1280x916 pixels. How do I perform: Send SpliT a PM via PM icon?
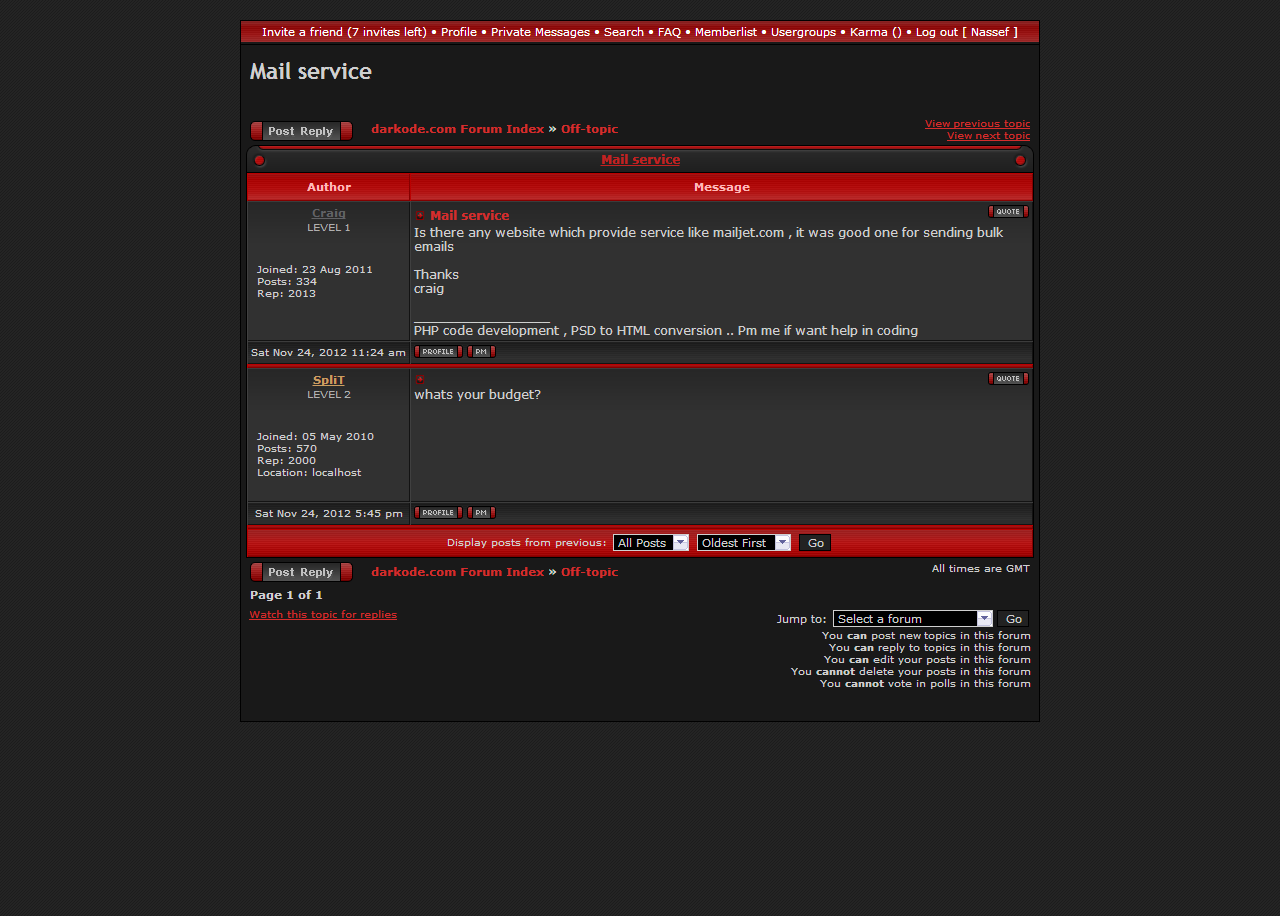pyautogui.click(x=481, y=513)
